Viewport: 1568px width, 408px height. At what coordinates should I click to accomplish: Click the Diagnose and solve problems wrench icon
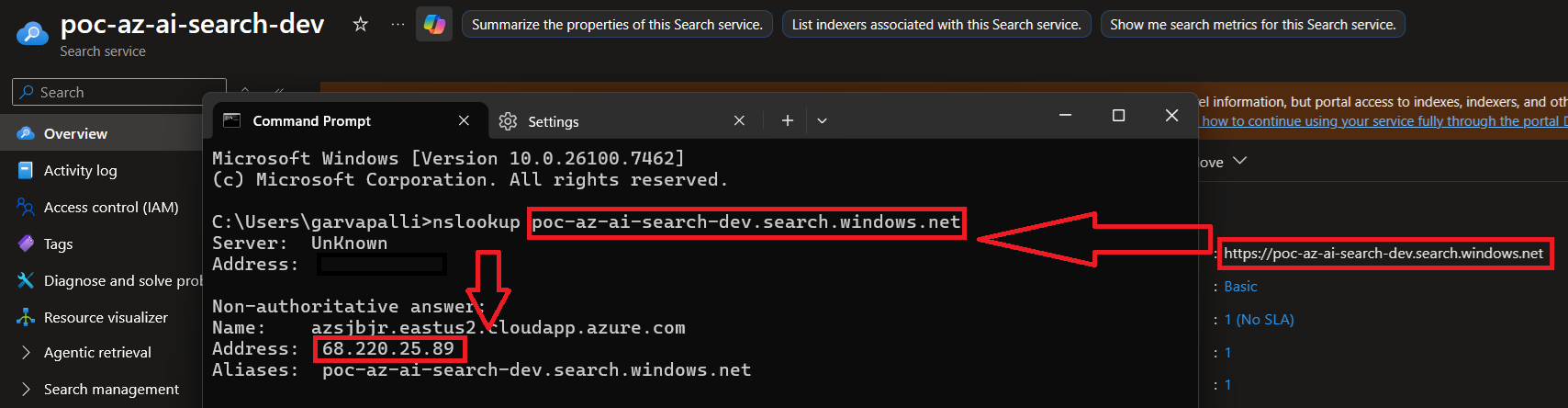(x=26, y=280)
